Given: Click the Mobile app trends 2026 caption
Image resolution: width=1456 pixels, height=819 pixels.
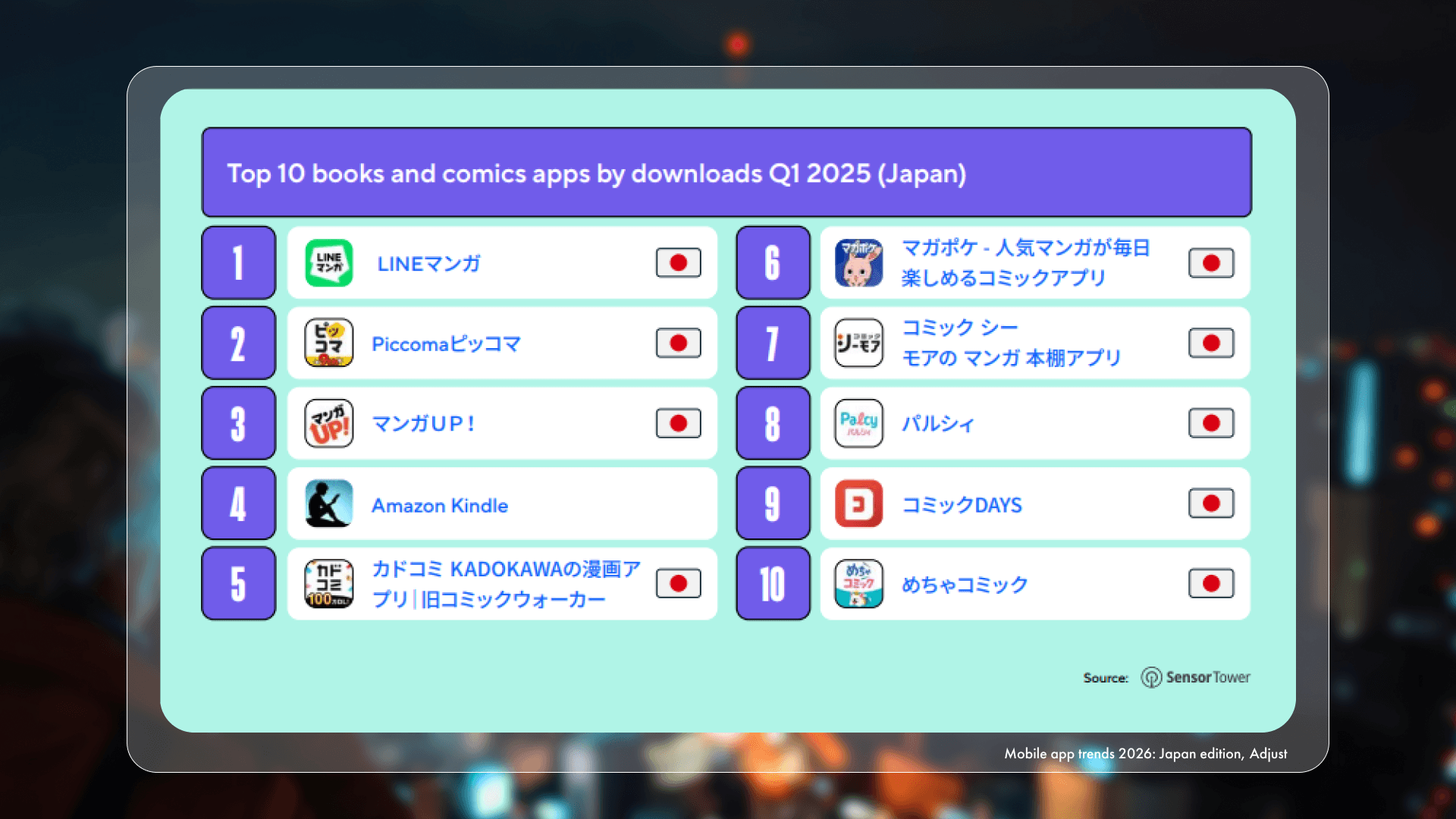Looking at the screenshot, I should click(x=1145, y=754).
